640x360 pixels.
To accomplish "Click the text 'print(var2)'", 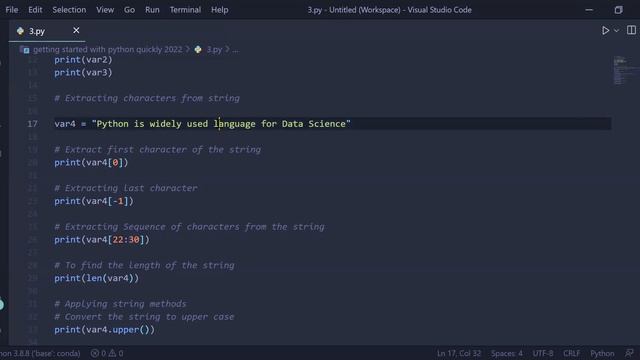I will [83, 60].
